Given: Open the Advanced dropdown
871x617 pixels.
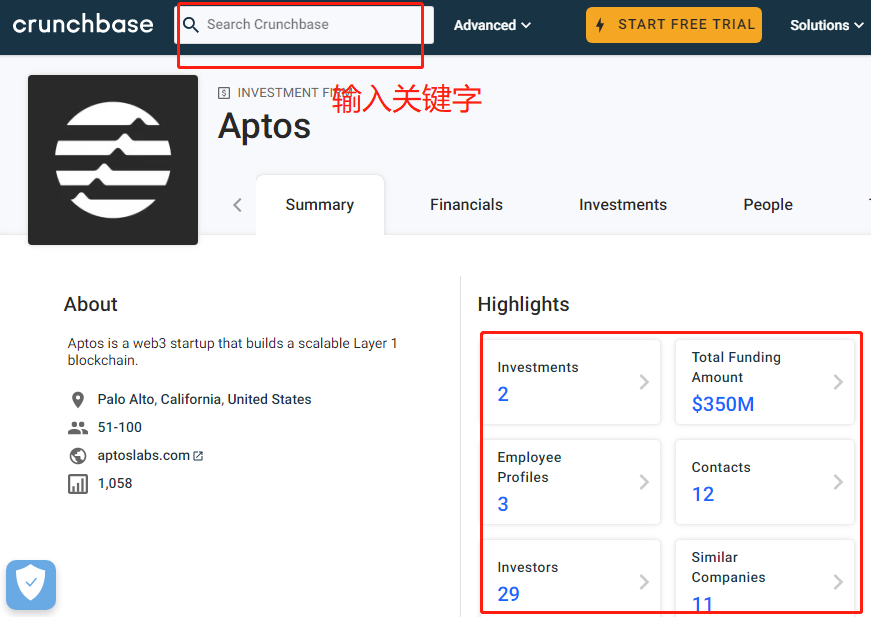Looking at the screenshot, I should (x=492, y=26).
